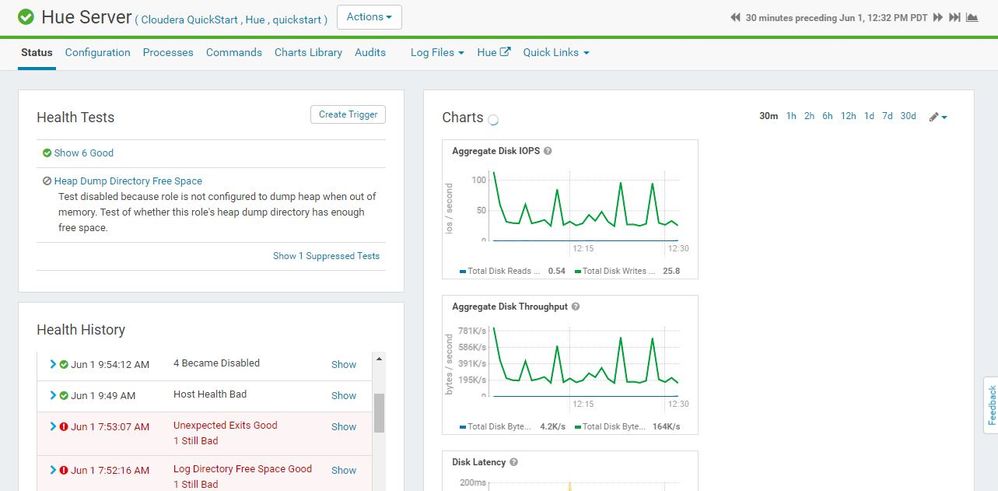Viewport: 998px width, 491px height.
Task: Click the Create Trigger button
Action: pyautogui.click(x=348, y=115)
